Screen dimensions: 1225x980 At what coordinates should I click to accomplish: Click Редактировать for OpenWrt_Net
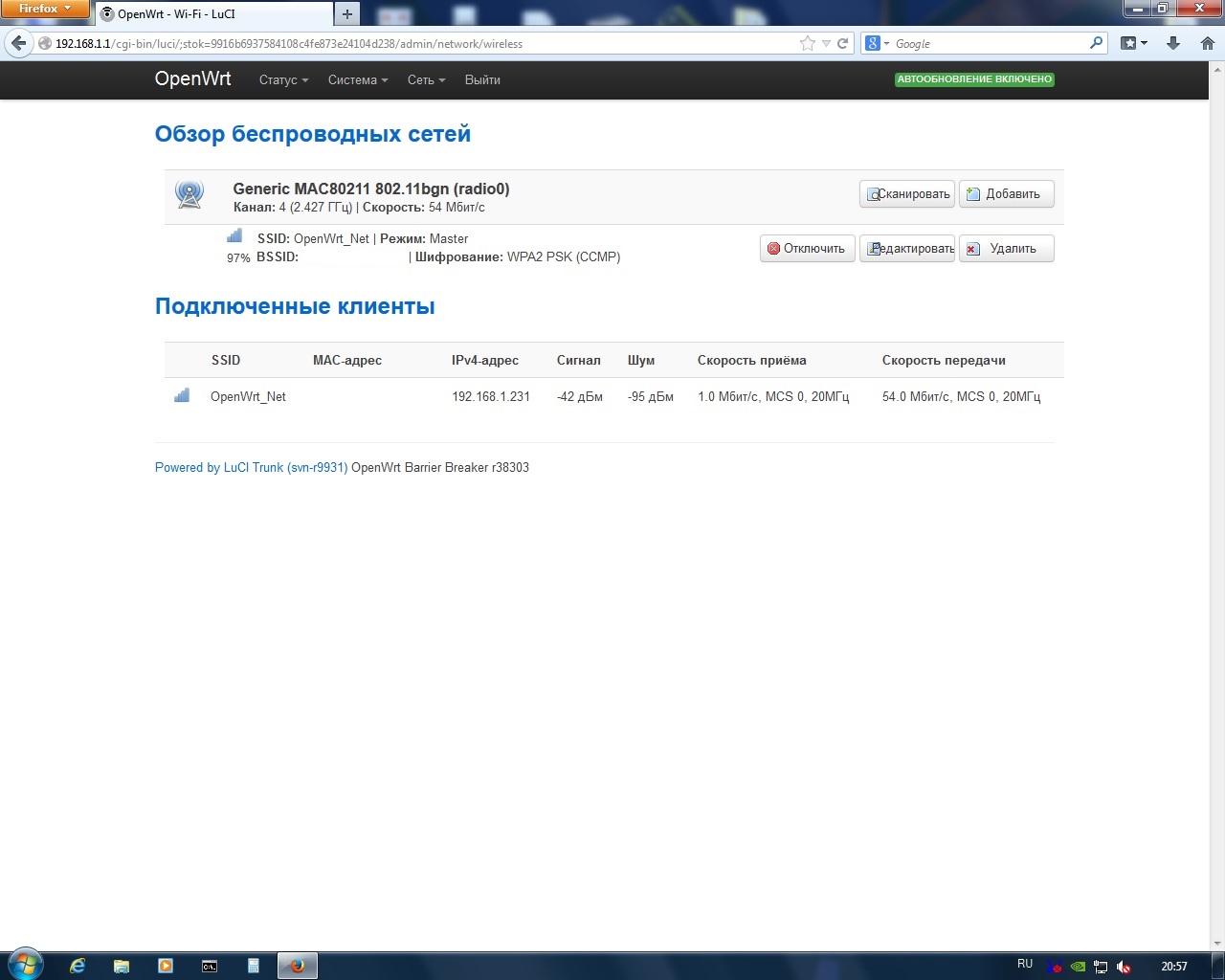coord(907,249)
